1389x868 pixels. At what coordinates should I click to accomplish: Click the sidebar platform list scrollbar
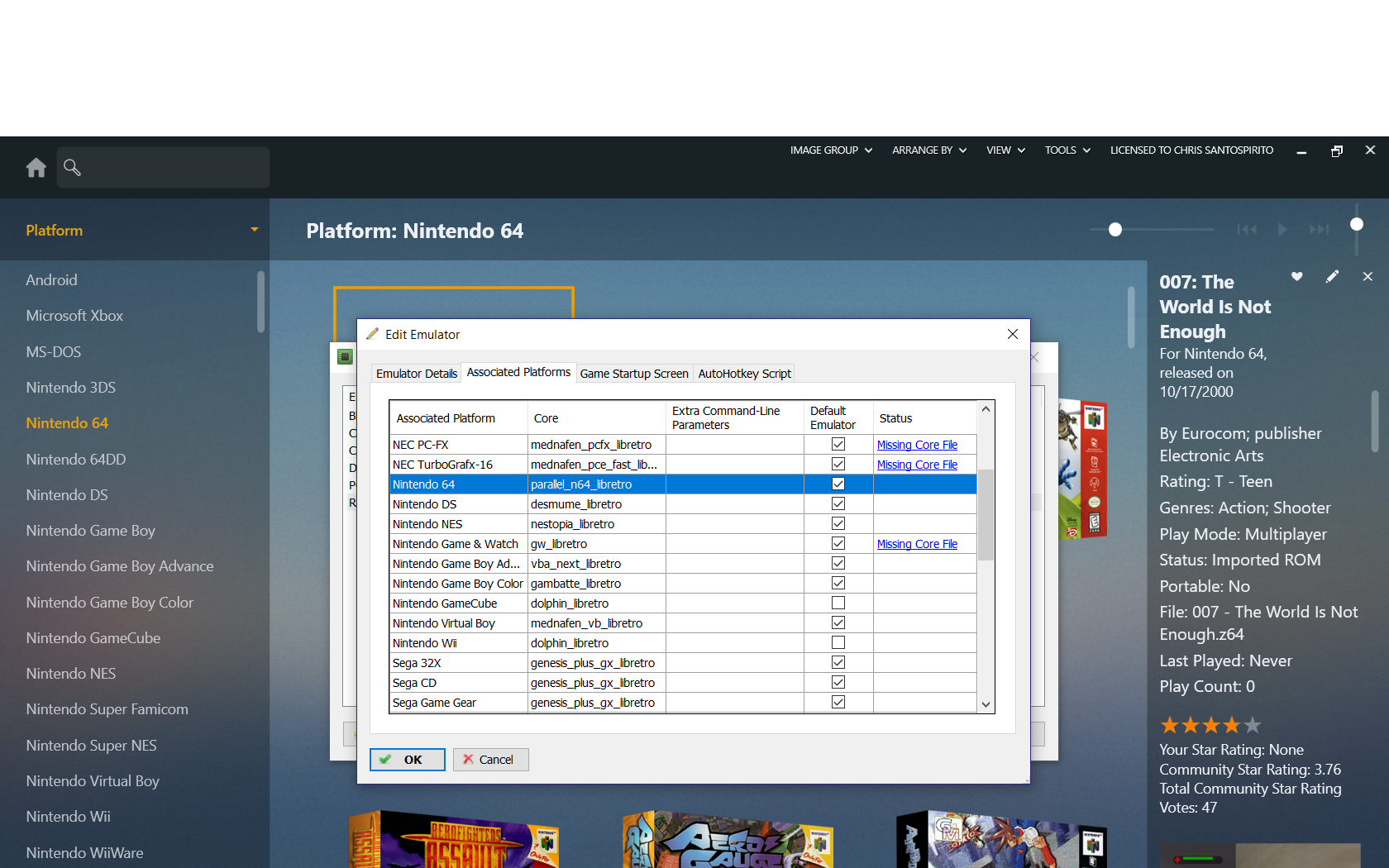(x=261, y=302)
